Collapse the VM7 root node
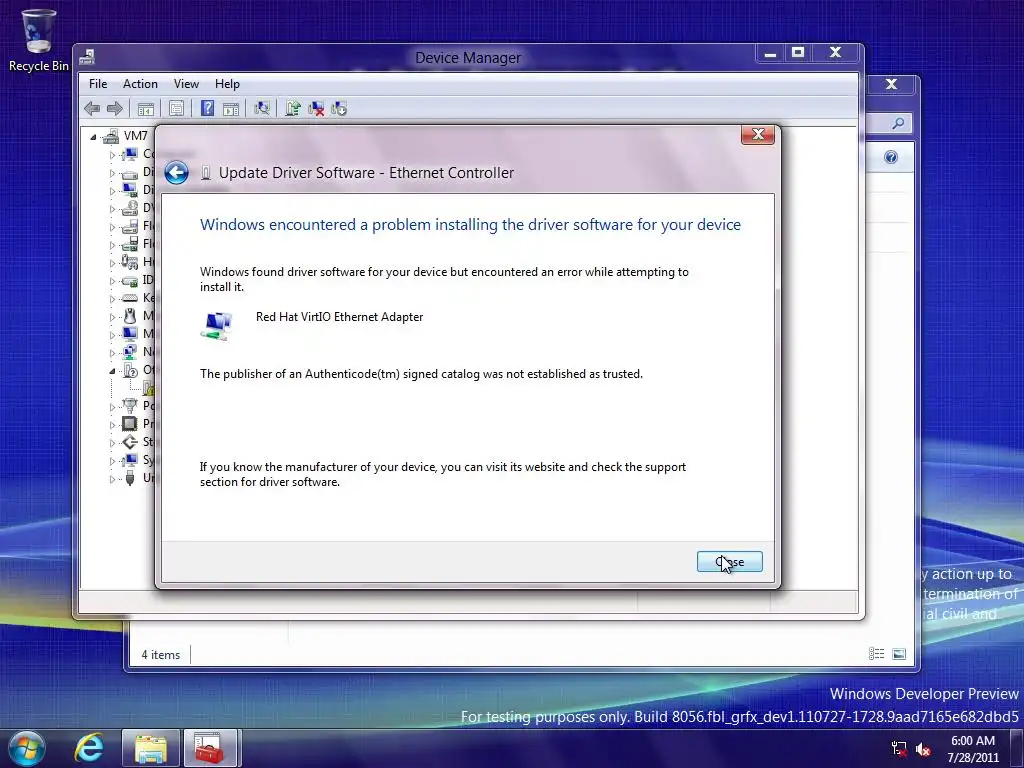The height and width of the screenshot is (768, 1024). pyautogui.click(x=93, y=137)
